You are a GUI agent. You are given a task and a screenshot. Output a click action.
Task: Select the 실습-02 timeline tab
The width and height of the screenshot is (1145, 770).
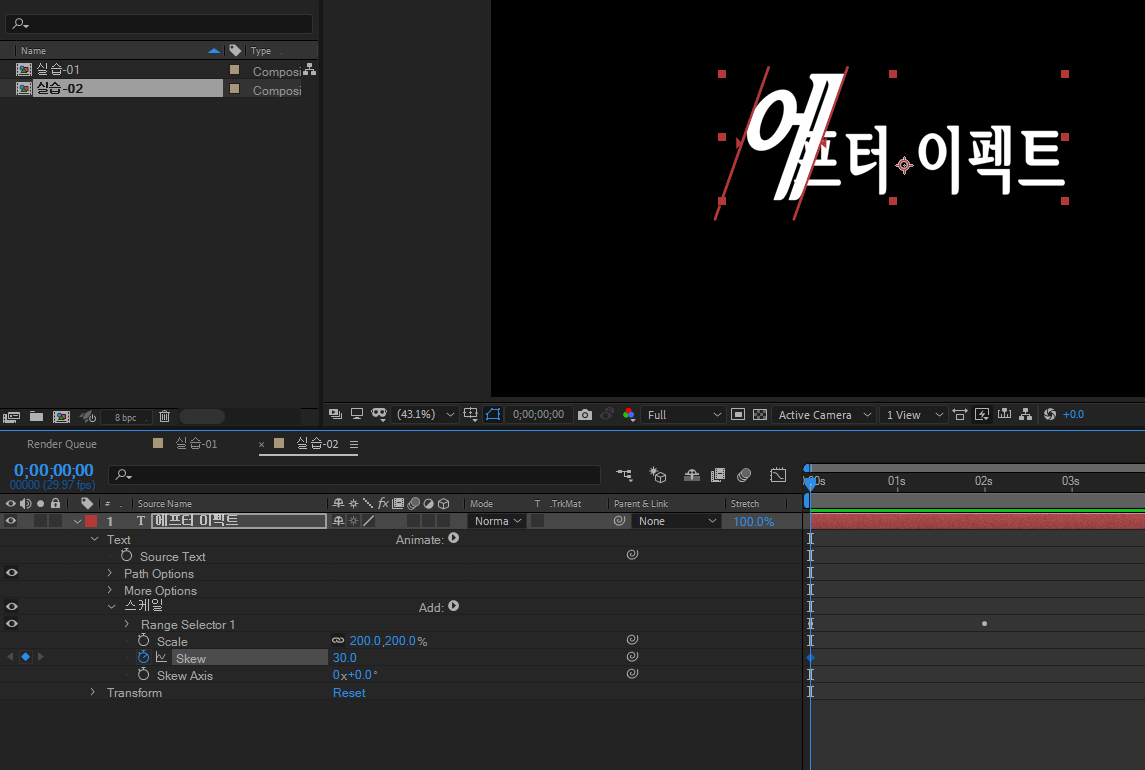tap(317, 443)
